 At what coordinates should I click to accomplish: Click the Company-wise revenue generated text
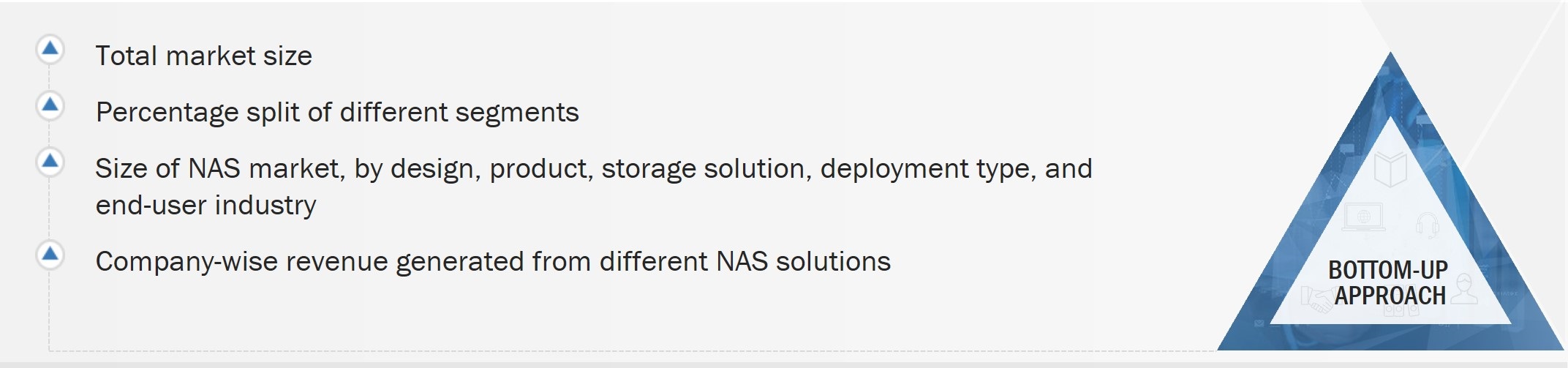click(492, 262)
